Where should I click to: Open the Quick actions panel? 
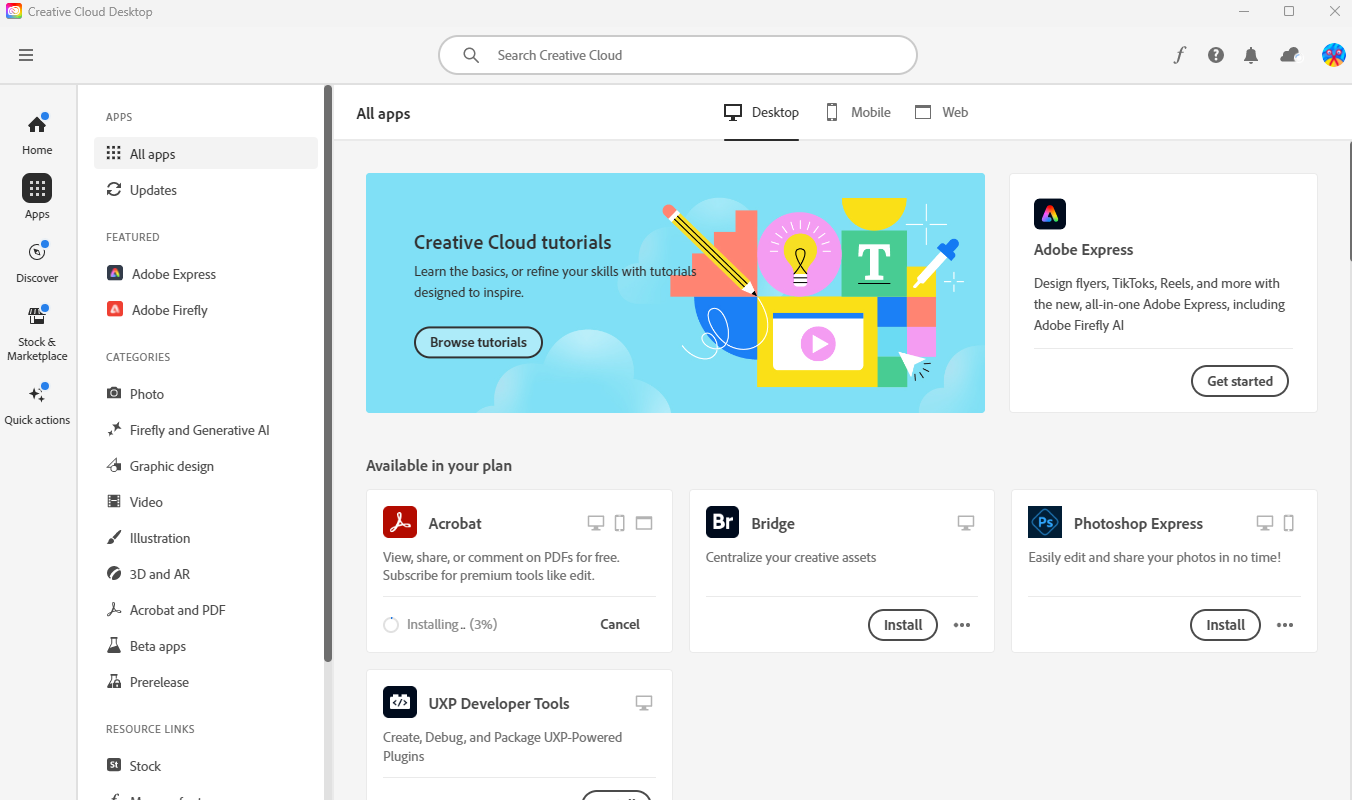pyautogui.click(x=36, y=398)
